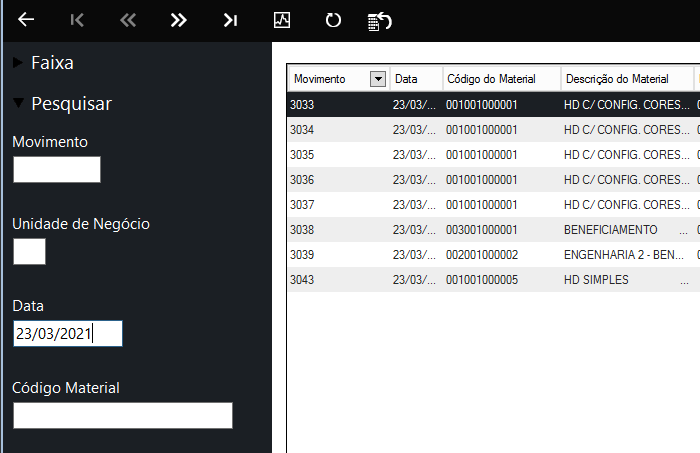Viewport: 700px width, 453px height.
Task: Select row with movimento 3037
Action: [x=494, y=205]
